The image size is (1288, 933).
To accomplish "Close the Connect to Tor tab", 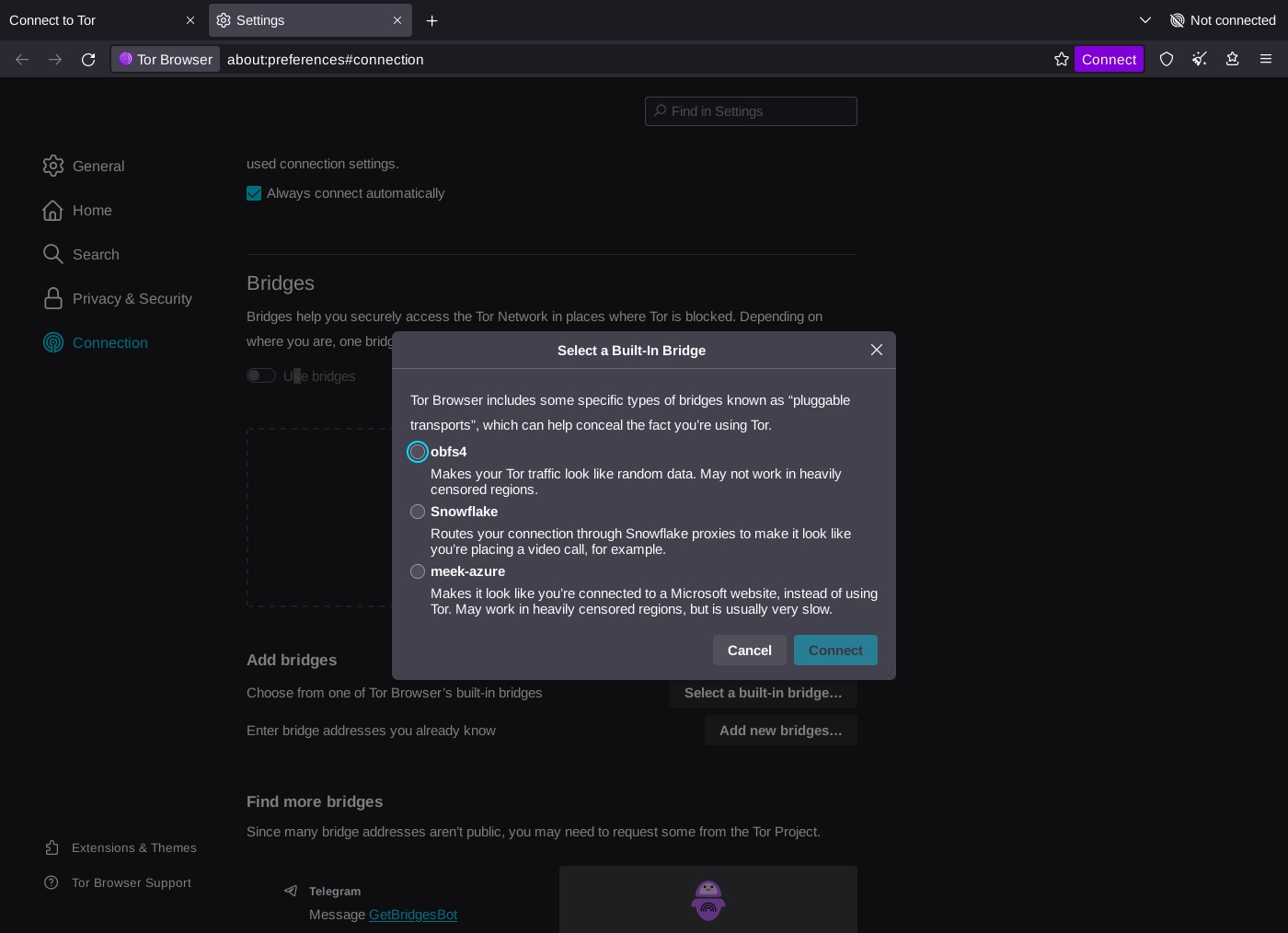I will pyautogui.click(x=190, y=20).
